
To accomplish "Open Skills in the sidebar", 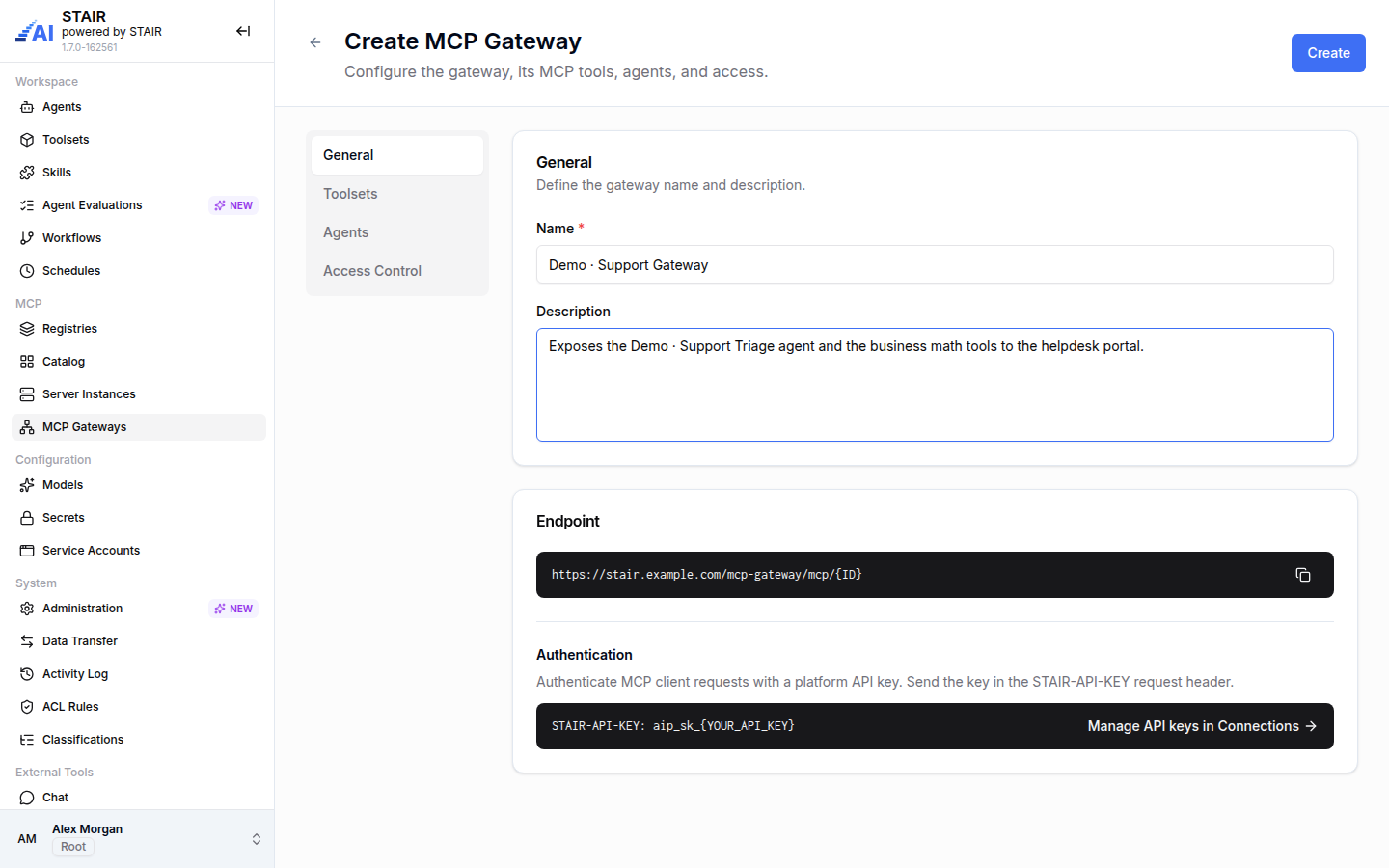I will pos(139,173).
